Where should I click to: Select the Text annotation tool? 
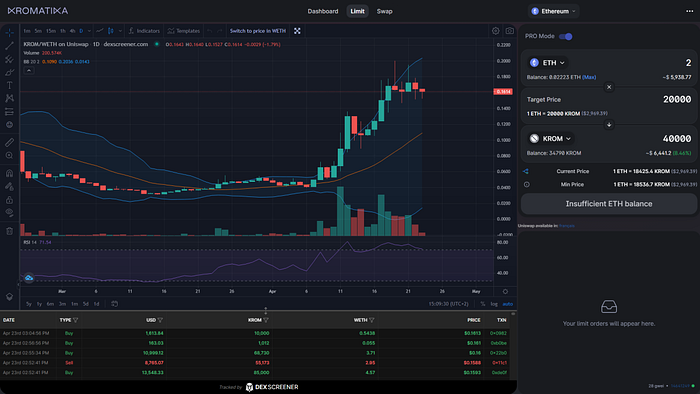(9, 85)
